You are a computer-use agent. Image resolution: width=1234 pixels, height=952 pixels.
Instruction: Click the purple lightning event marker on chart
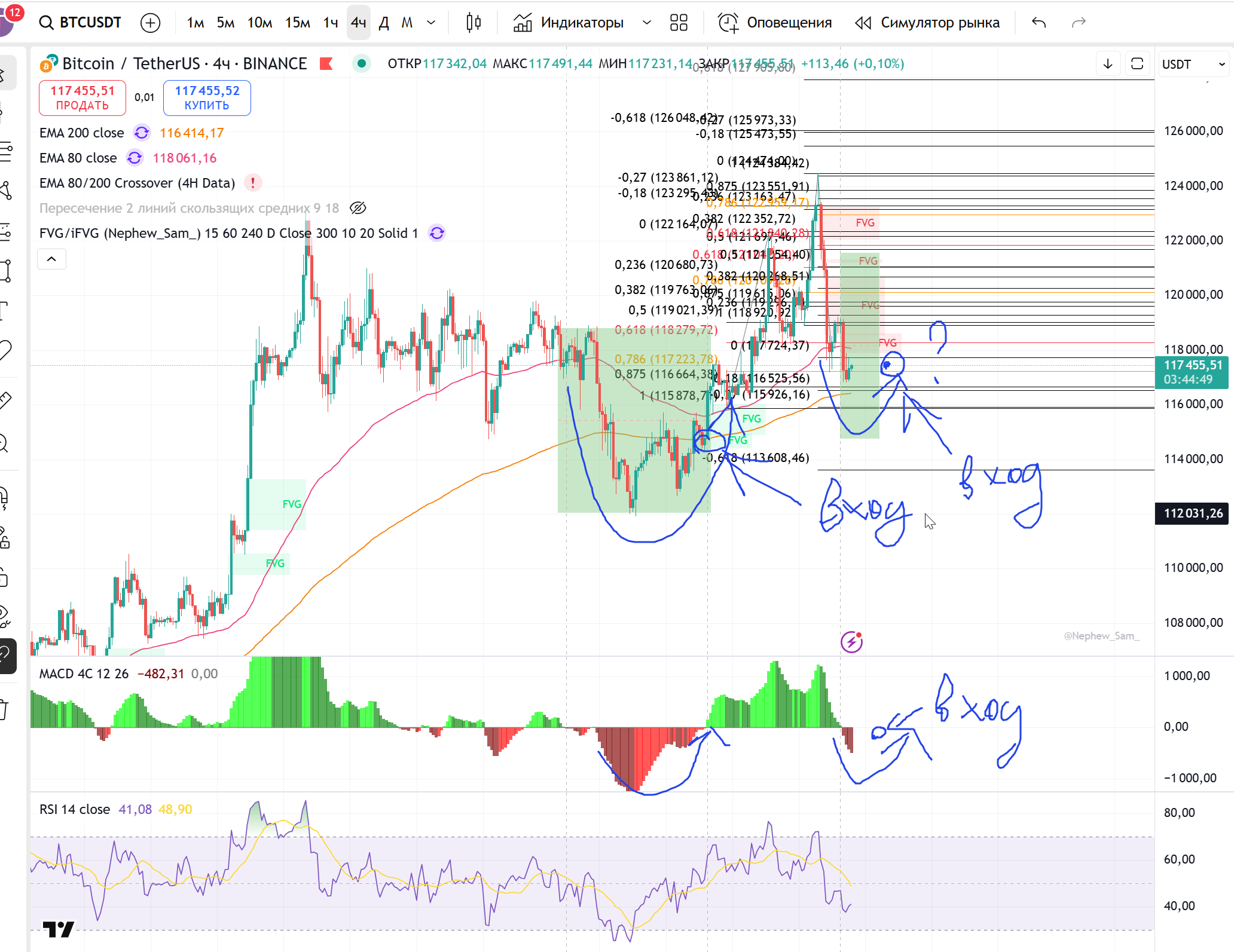pyautogui.click(x=851, y=642)
